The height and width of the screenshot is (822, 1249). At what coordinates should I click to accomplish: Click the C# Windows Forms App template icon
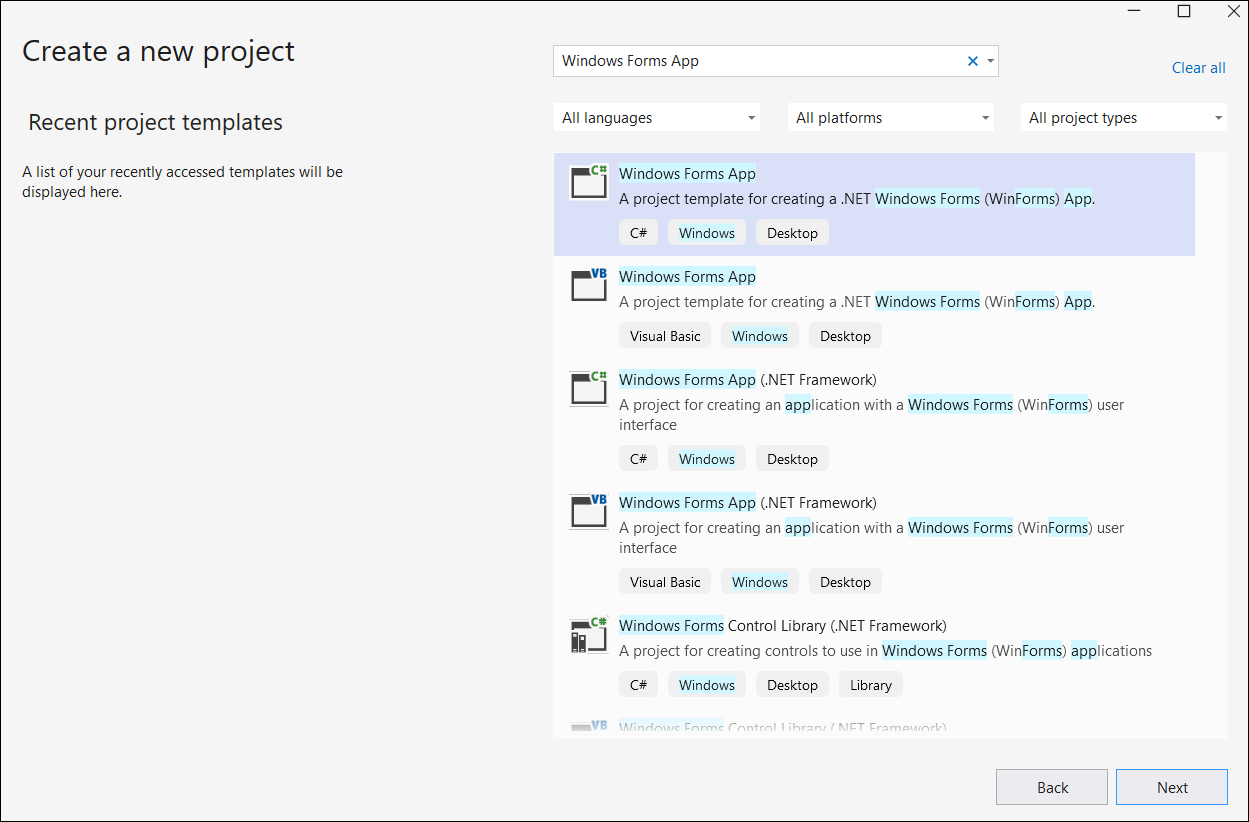tap(588, 184)
